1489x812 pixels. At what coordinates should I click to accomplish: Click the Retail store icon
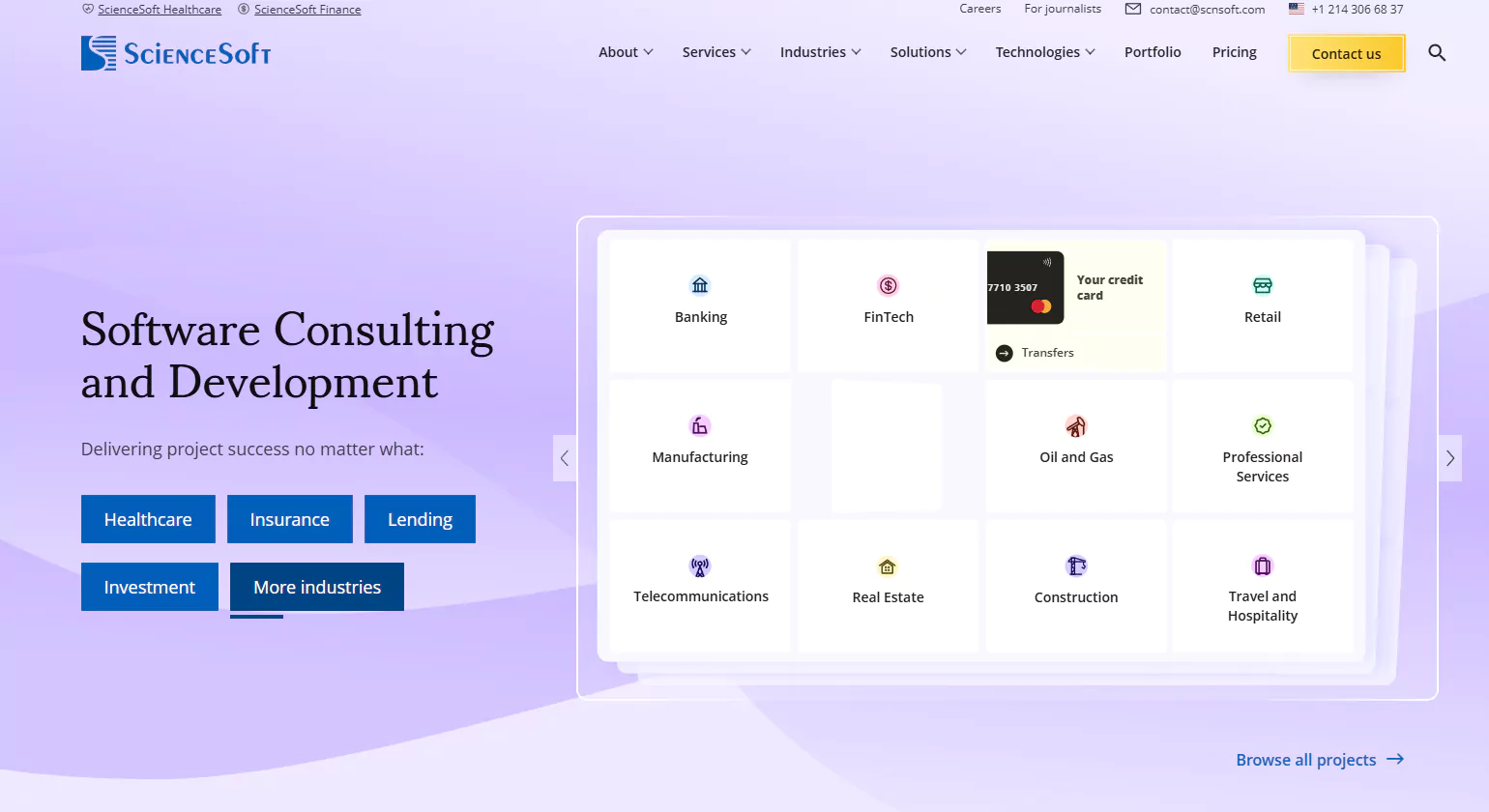pyautogui.click(x=1262, y=285)
